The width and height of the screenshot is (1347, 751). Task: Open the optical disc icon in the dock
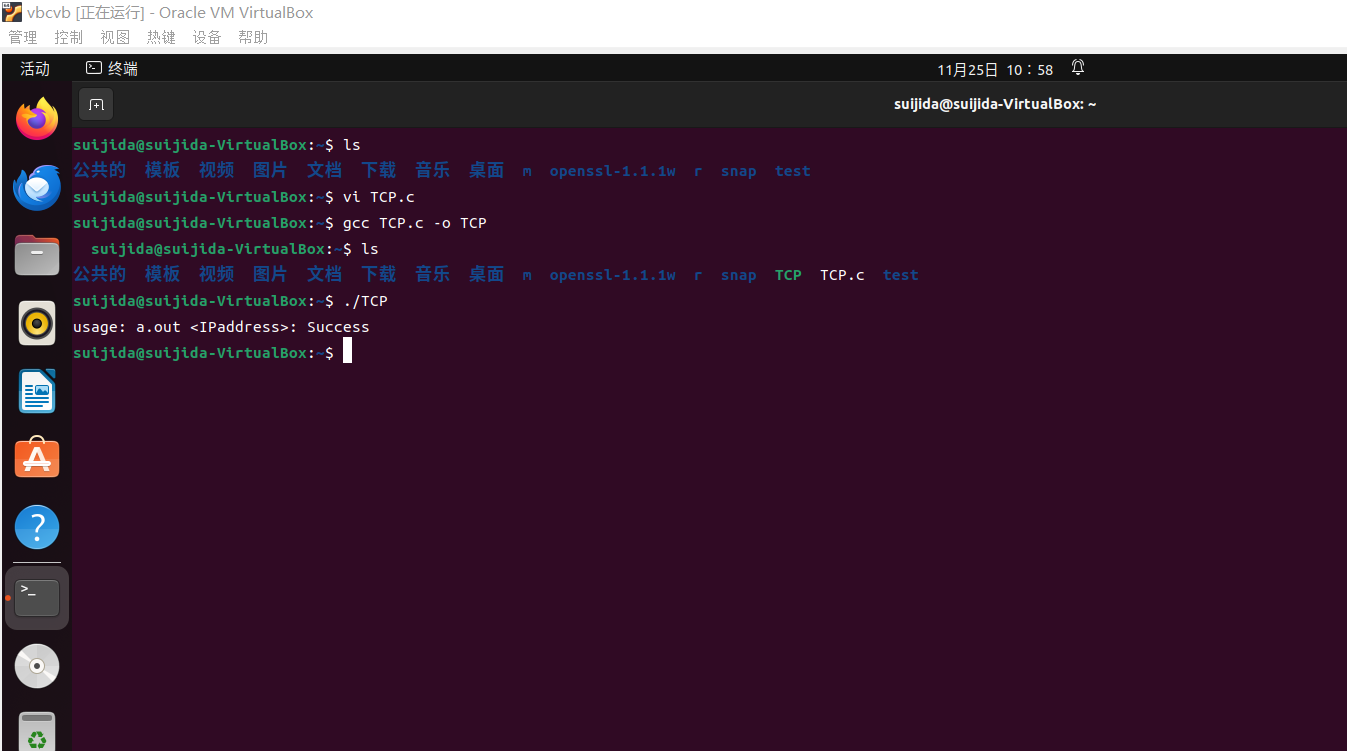click(37, 666)
